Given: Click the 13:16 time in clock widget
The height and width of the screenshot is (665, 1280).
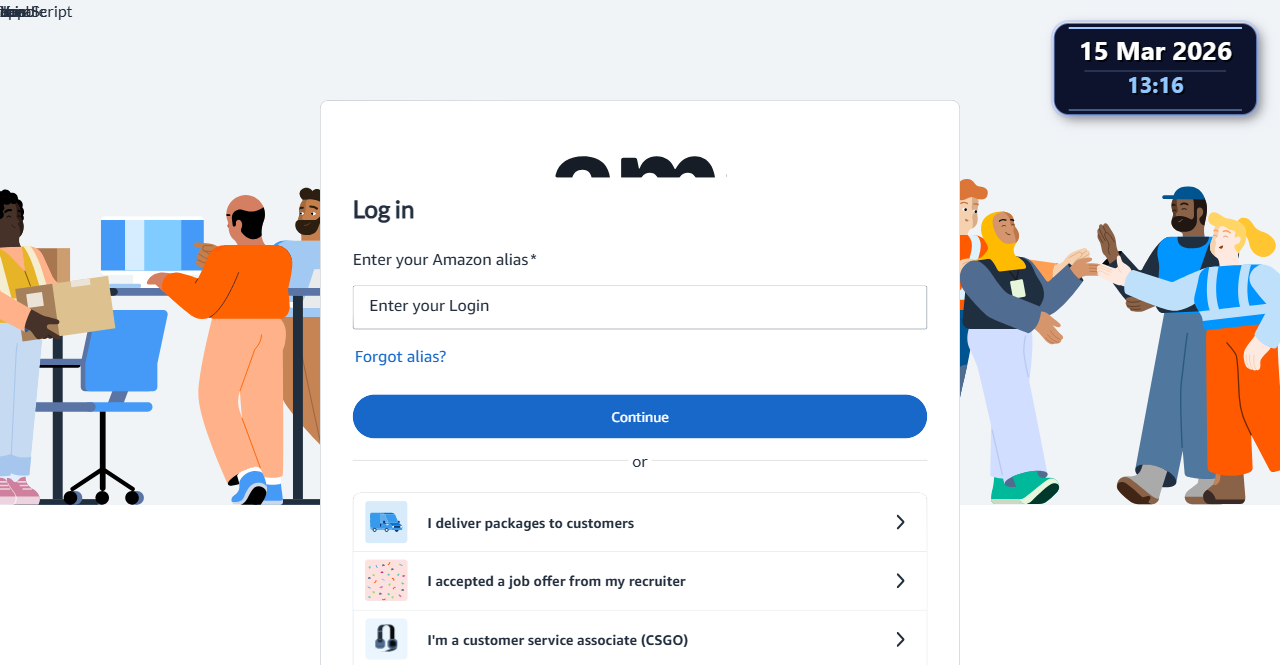Looking at the screenshot, I should (x=1155, y=86).
